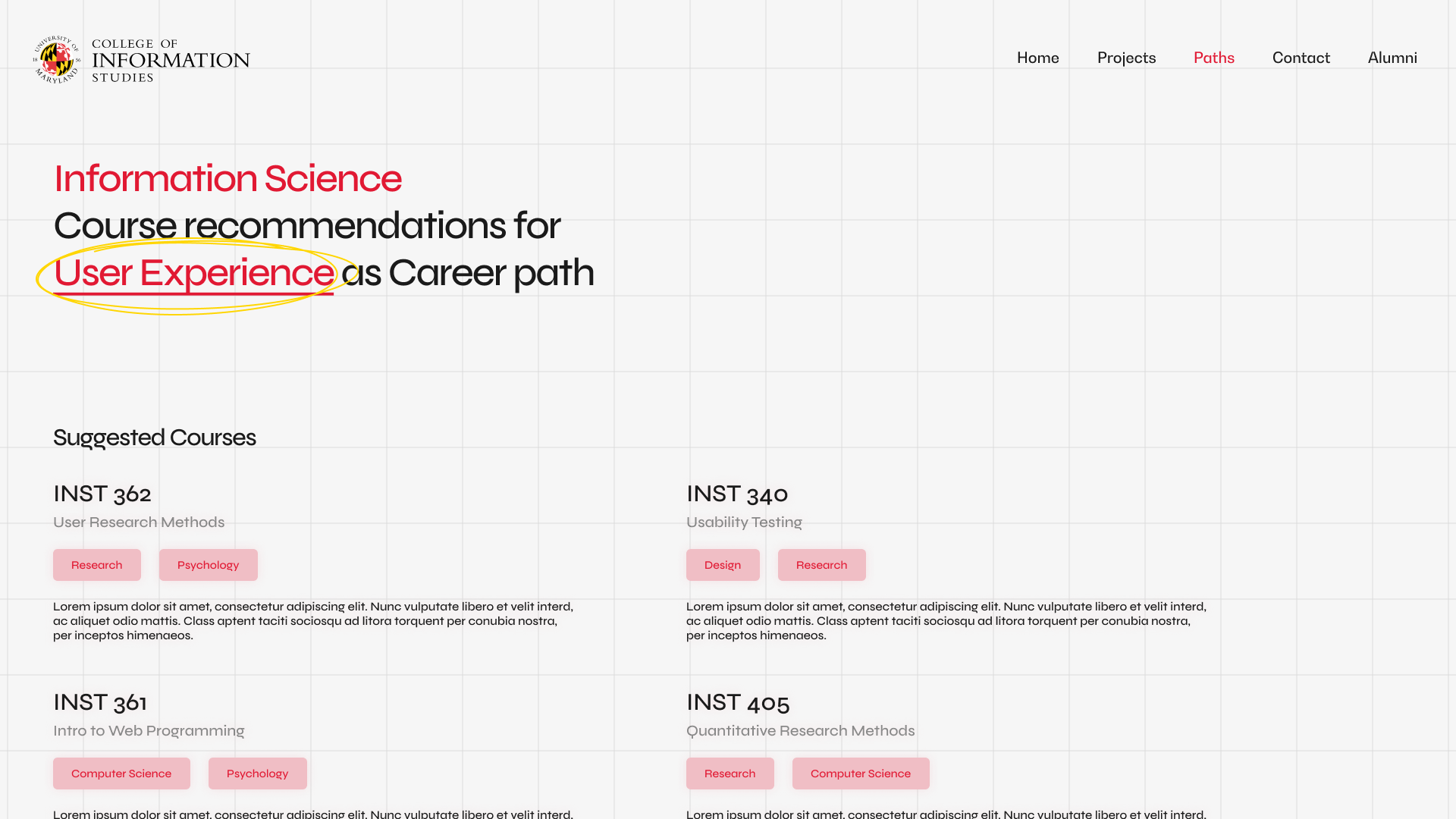Open the INST 405 course heading
The height and width of the screenshot is (819, 1456).
pos(737,702)
